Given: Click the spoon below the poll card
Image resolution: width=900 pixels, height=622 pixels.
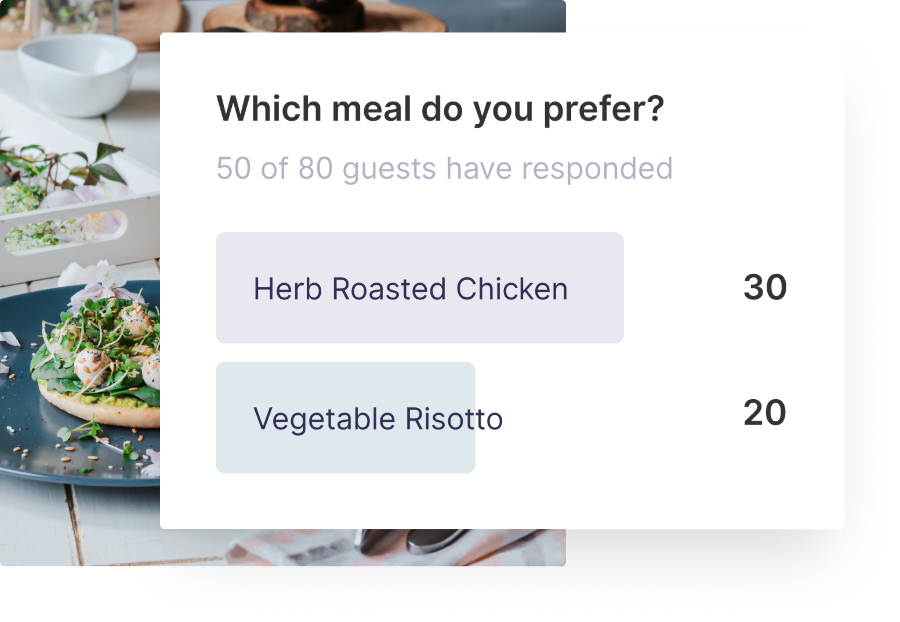Looking at the screenshot, I should (419, 541).
